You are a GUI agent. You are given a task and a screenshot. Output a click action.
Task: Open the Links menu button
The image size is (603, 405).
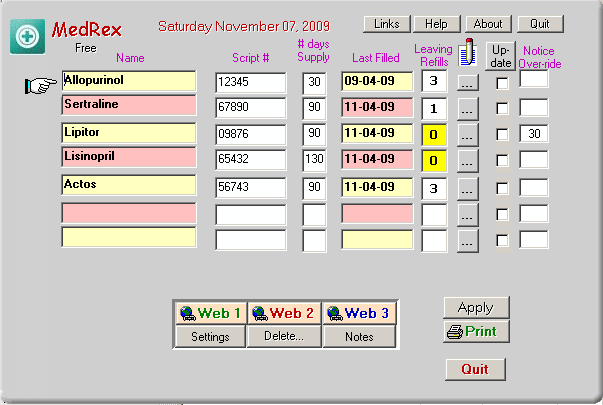(387, 24)
